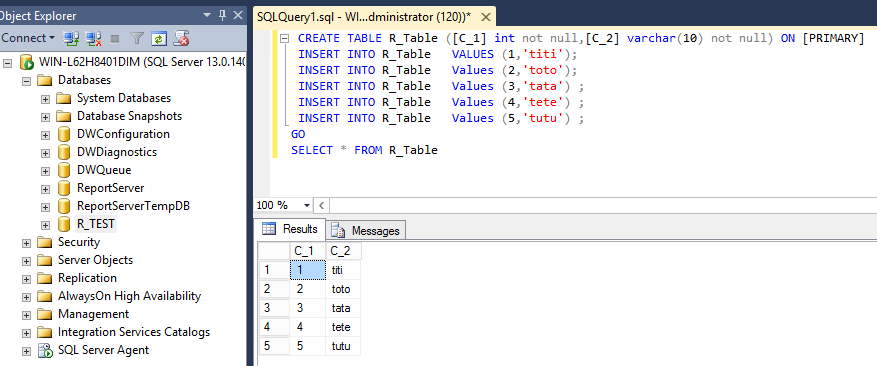Viewport: 877px width, 366px height.
Task: Collapse the CREATE TABLE code block
Action: [x=284, y=39]
